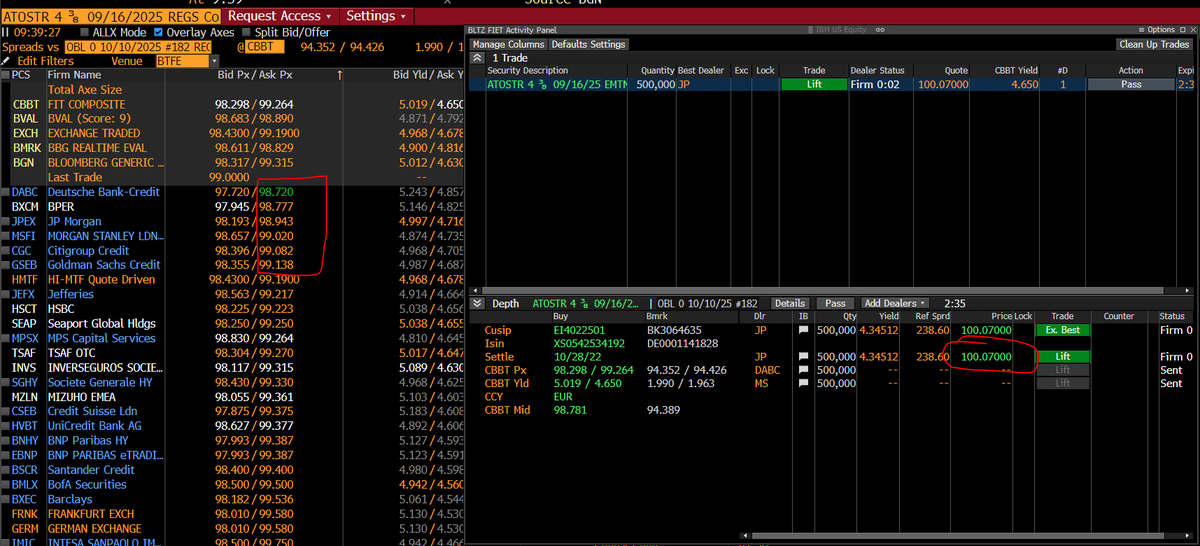Open the BofA Securities firm link
The image size is (1200, 546).
coord(86,484)
